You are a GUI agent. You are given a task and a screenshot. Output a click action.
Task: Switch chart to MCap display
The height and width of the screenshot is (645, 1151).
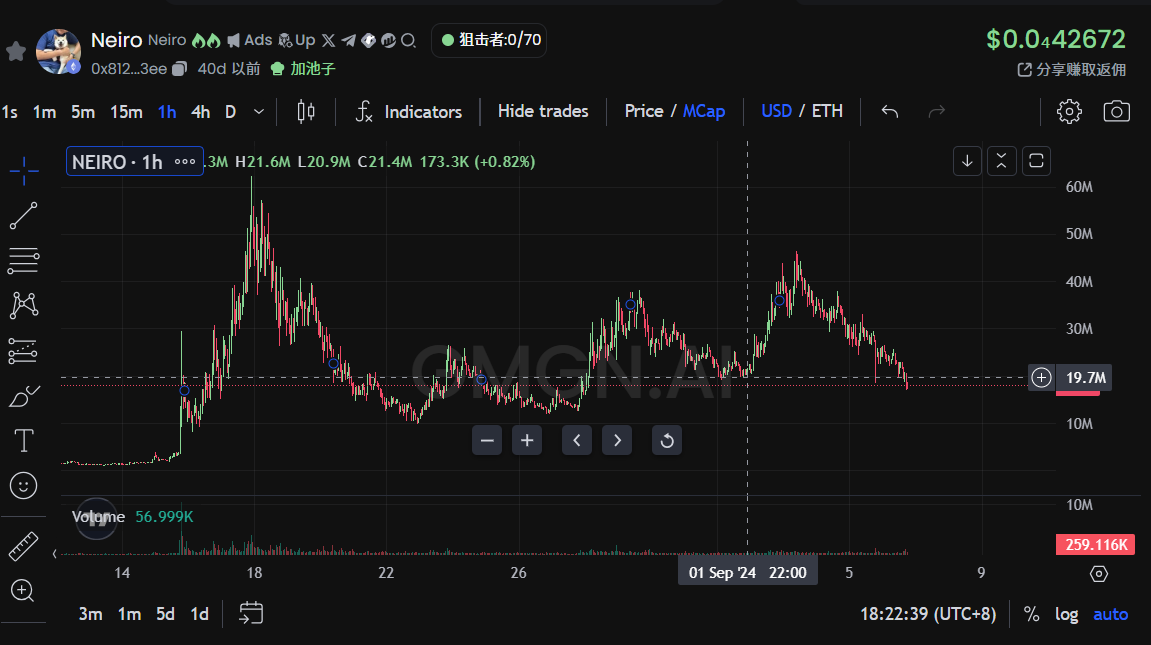tap(704, 111)
